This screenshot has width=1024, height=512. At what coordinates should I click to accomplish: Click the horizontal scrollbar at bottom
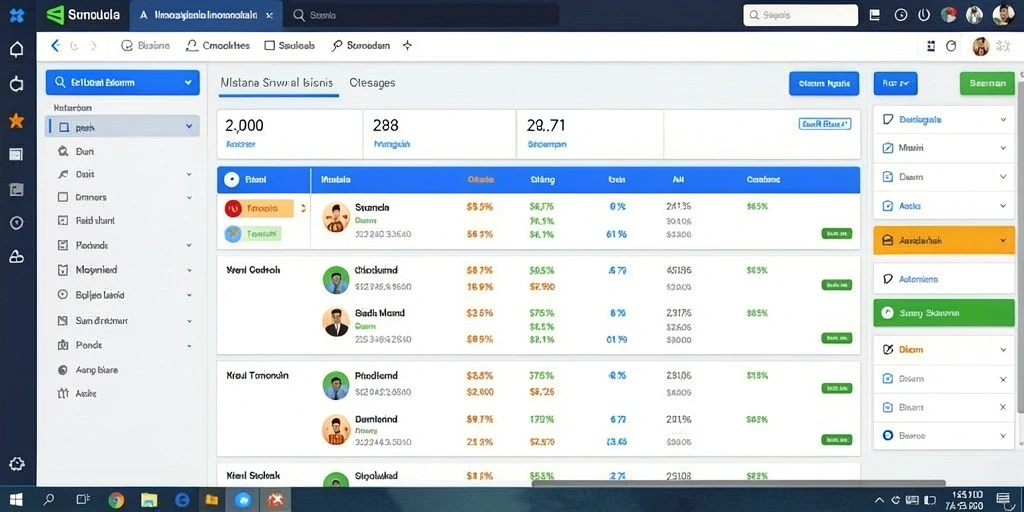pyautogui.click(x=738, y=483)
